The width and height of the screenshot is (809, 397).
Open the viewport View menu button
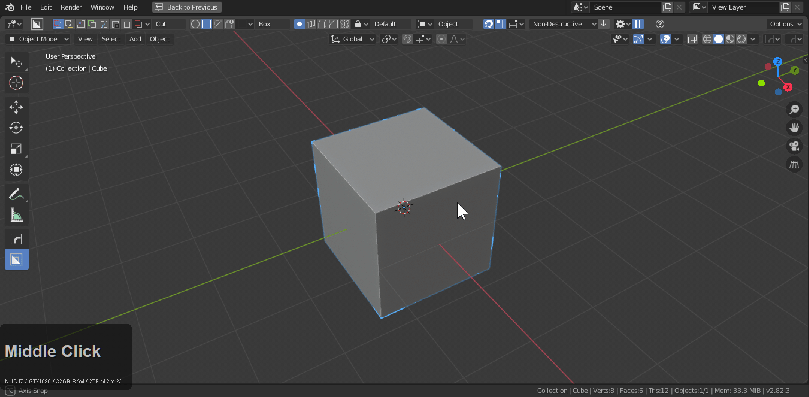tap(85, 39)
